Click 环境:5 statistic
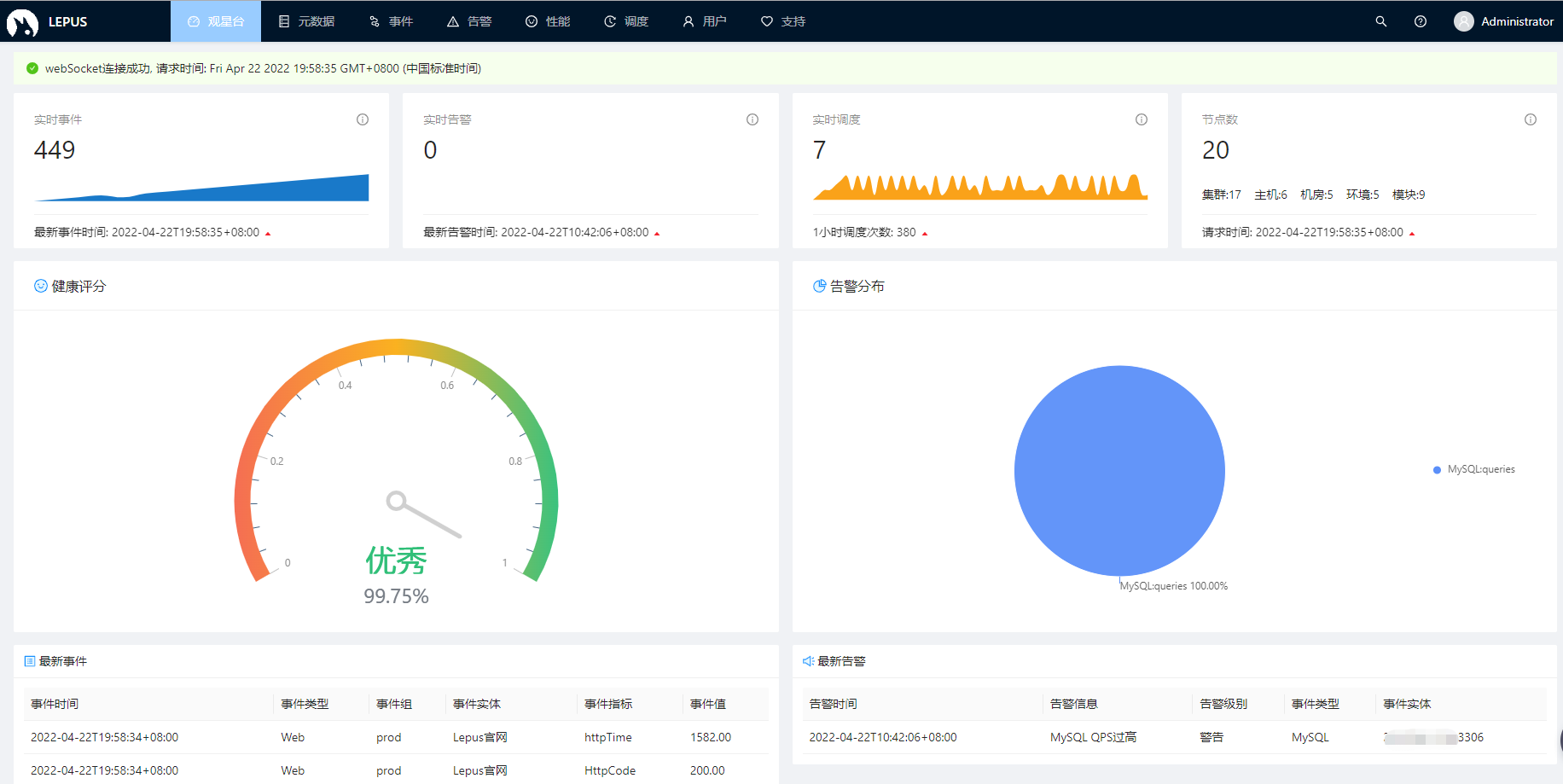The width and height of the screenshot is (1563, 784). tap(1363, 195)
